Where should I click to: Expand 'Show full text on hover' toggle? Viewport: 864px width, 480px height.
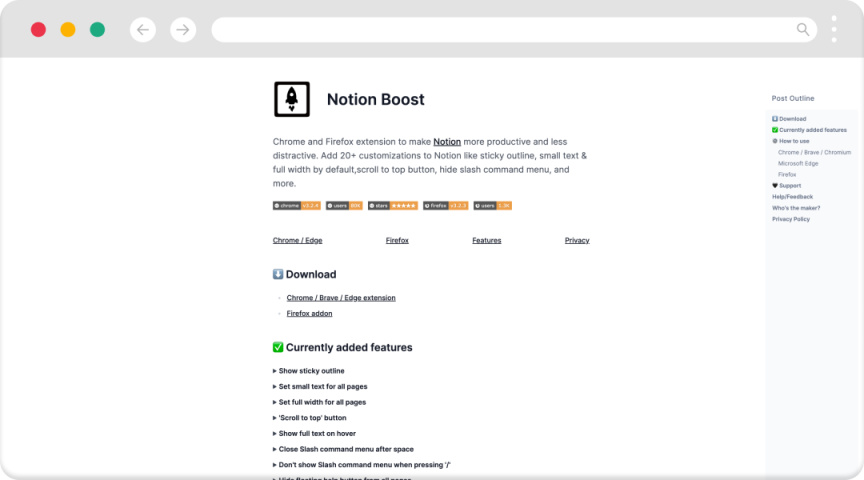pyautogui.click(x=317, y=433)
